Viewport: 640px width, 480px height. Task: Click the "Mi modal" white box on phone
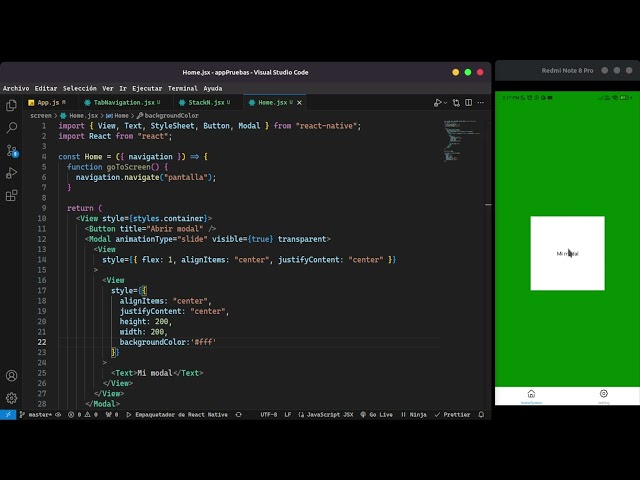(567, 253)
